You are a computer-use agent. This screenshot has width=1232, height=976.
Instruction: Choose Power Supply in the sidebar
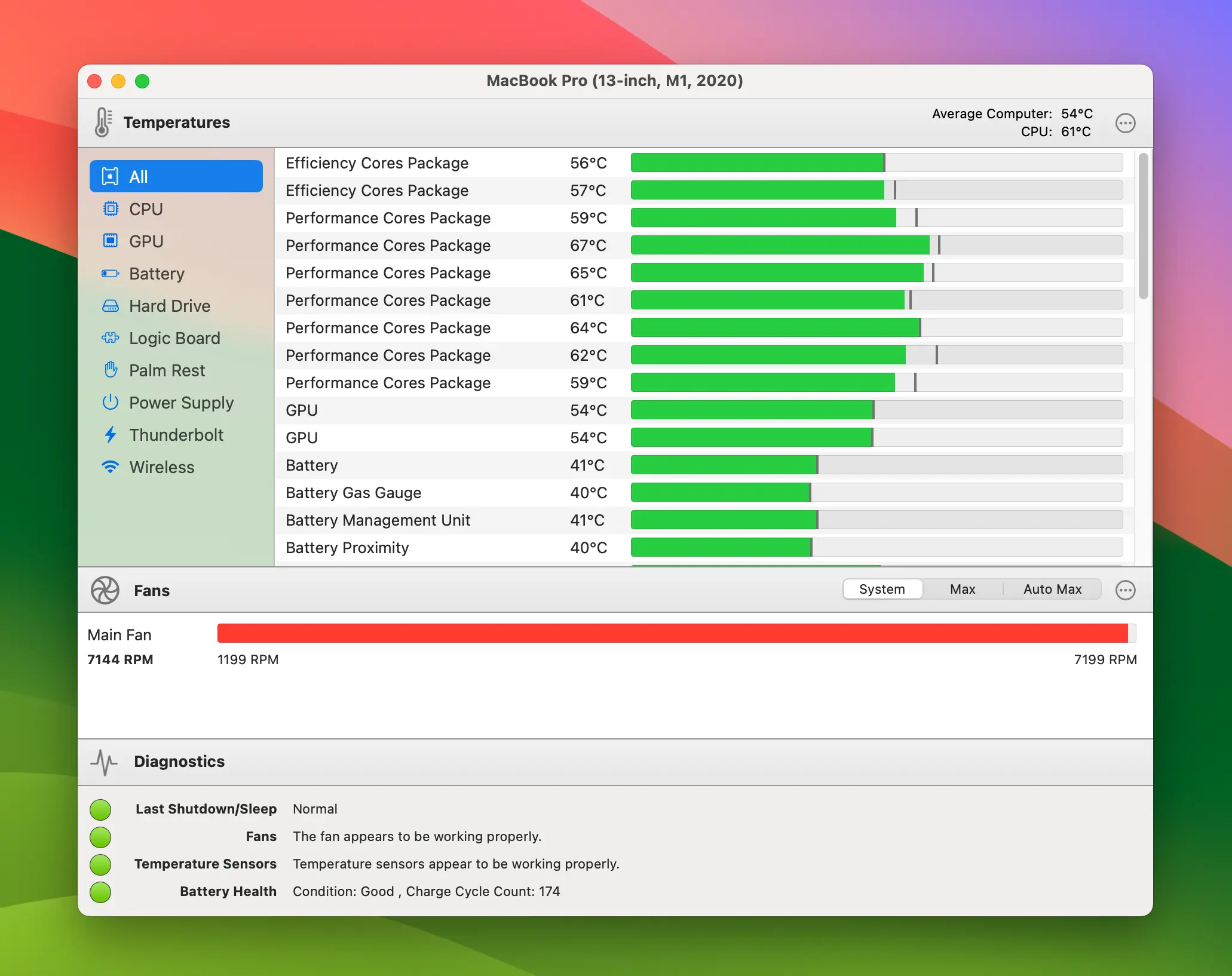pyautogui.click(x=176, y=403)
